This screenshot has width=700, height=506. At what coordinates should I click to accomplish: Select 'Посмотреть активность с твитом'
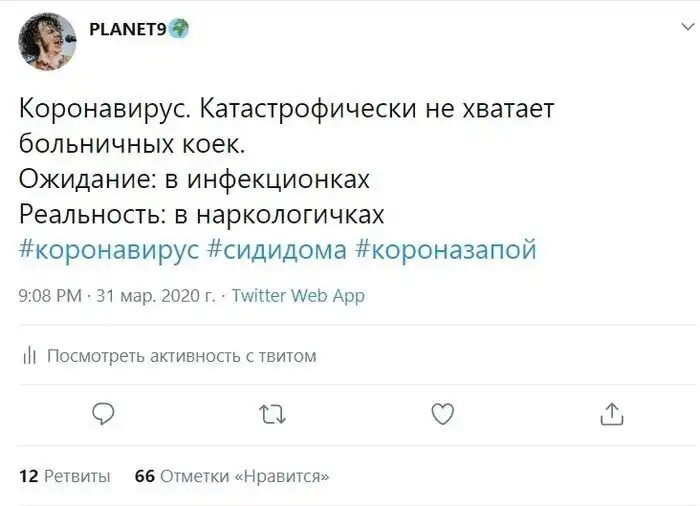[182, 356]
